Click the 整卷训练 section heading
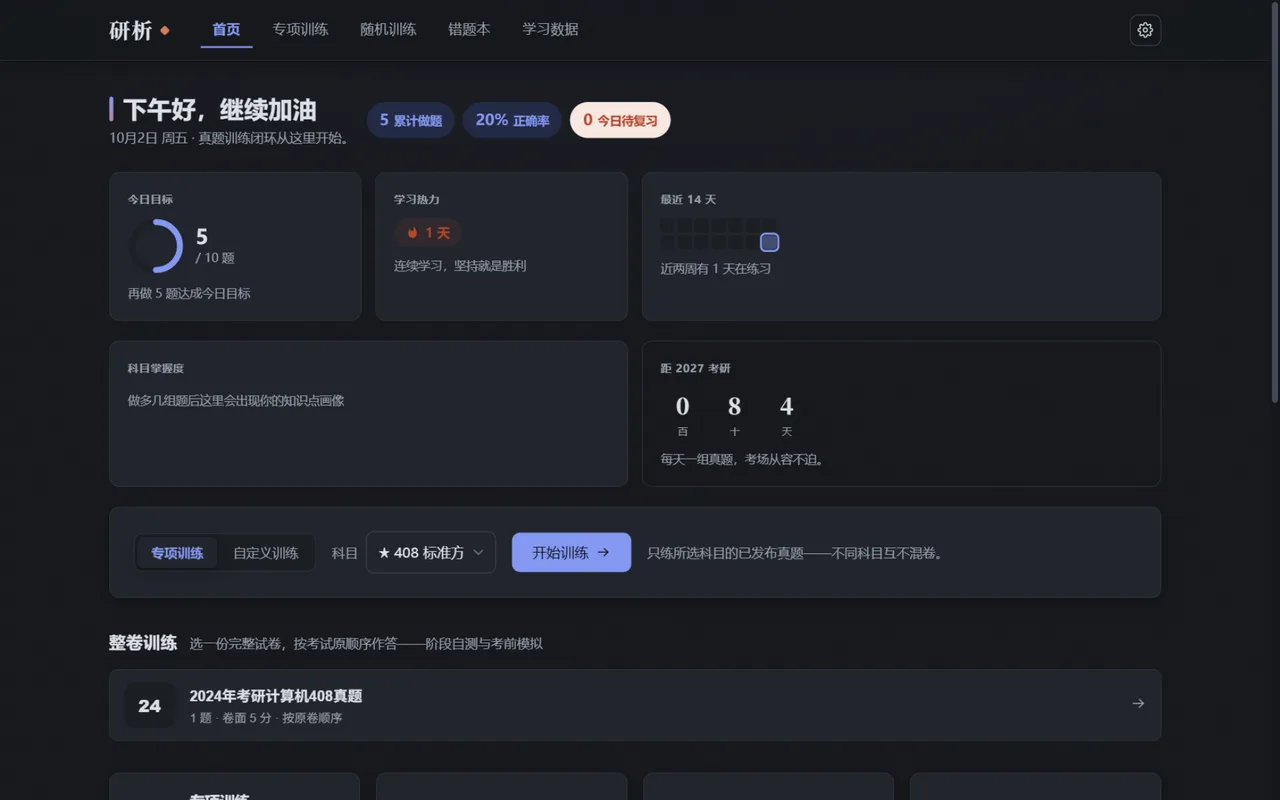This screenshot has height=800, width=1280. [x=143, y=643]
